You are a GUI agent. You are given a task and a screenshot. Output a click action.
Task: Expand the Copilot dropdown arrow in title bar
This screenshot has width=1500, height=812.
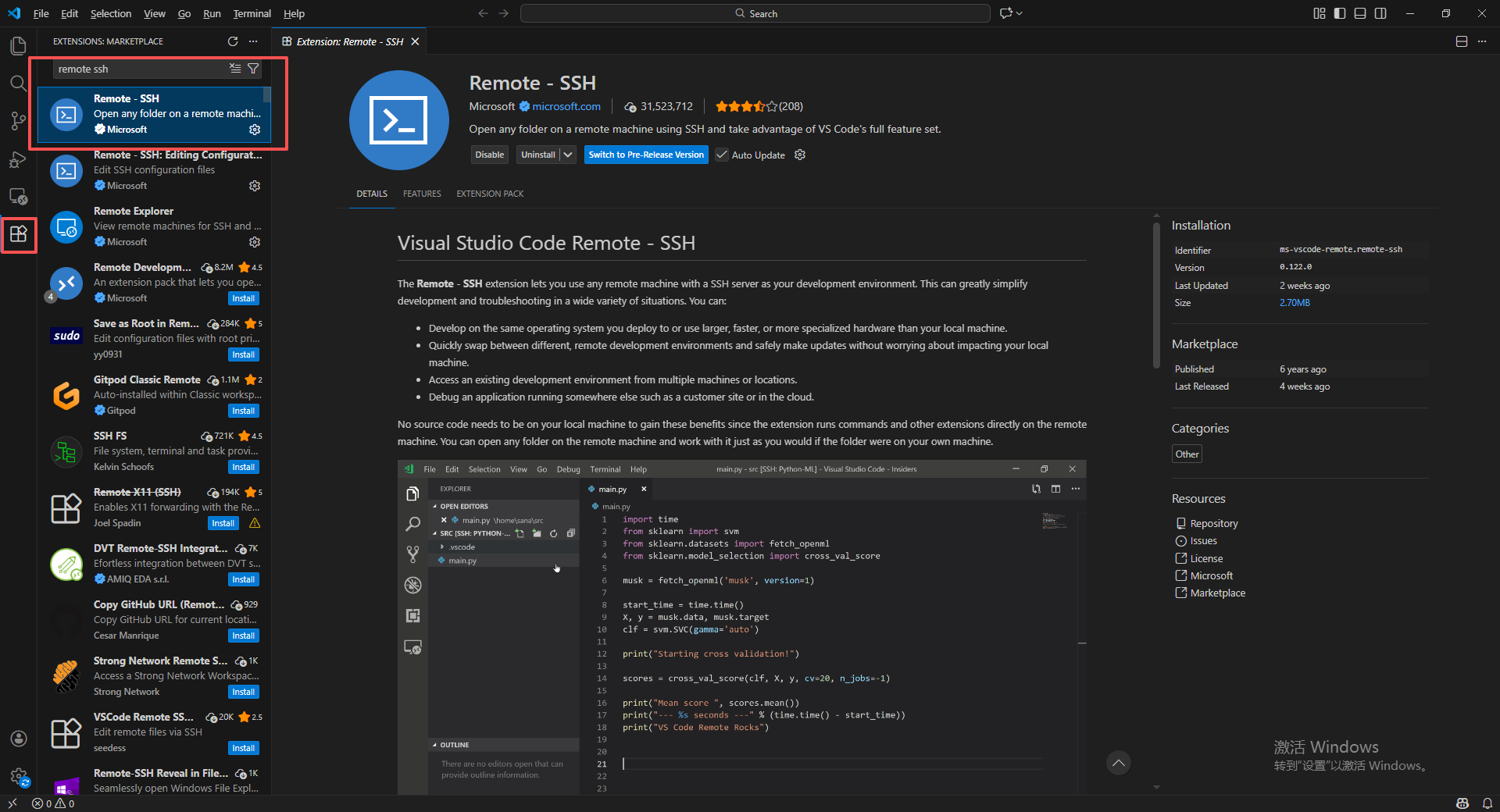(x=1020, y=13)
